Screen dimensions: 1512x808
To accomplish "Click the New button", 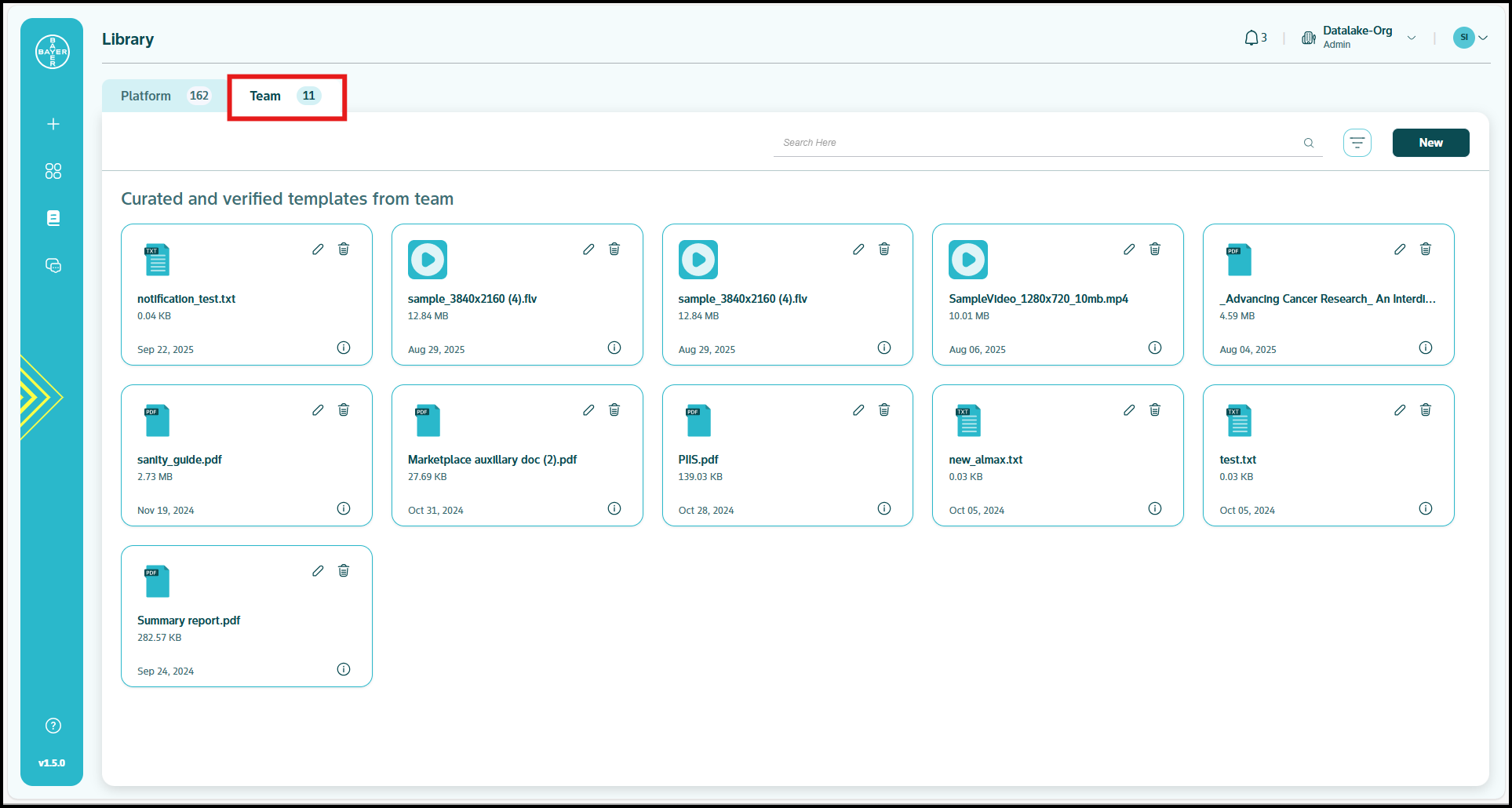I will [1430, 143].
